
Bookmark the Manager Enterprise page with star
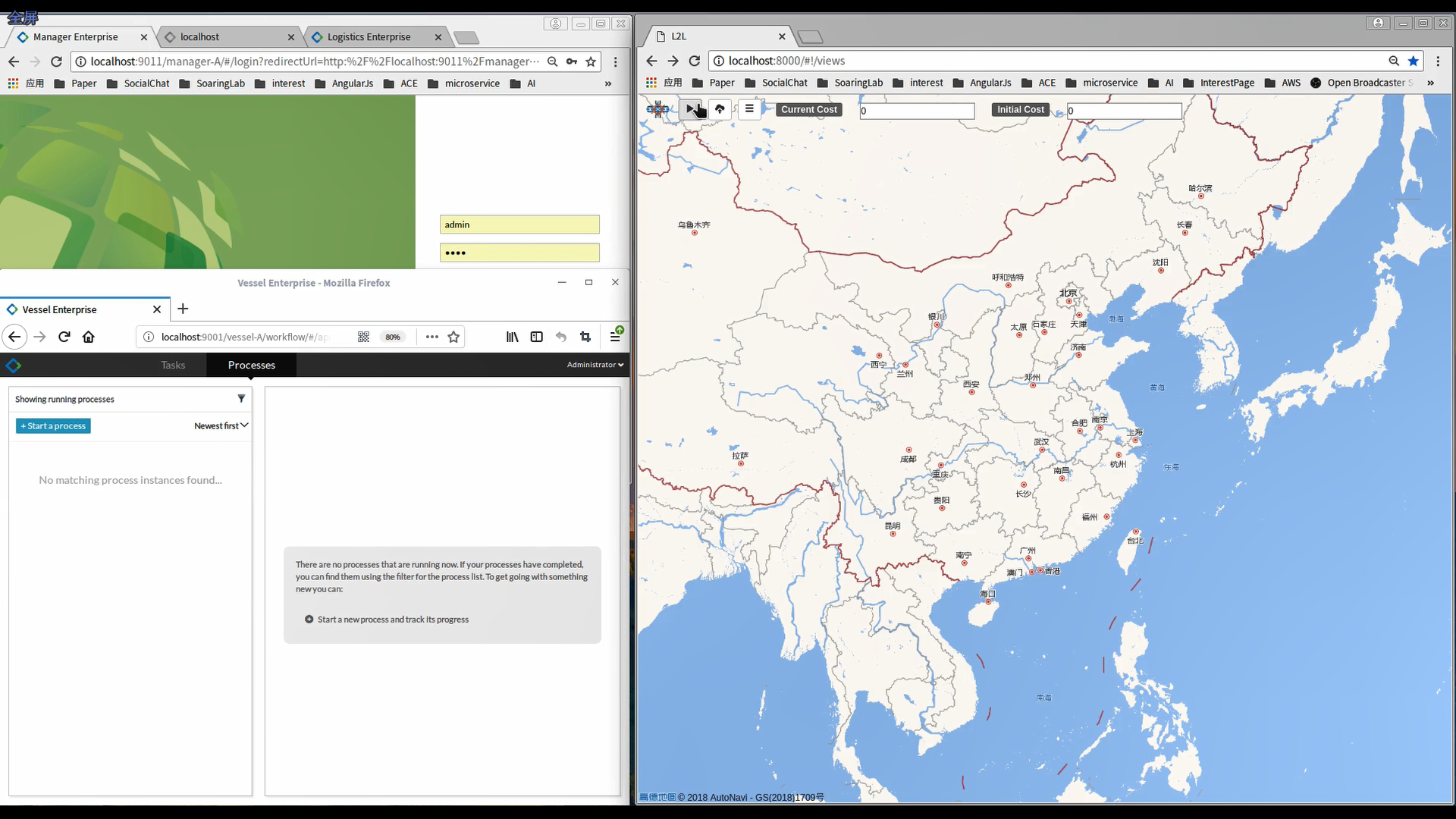[x=591, y=61]
